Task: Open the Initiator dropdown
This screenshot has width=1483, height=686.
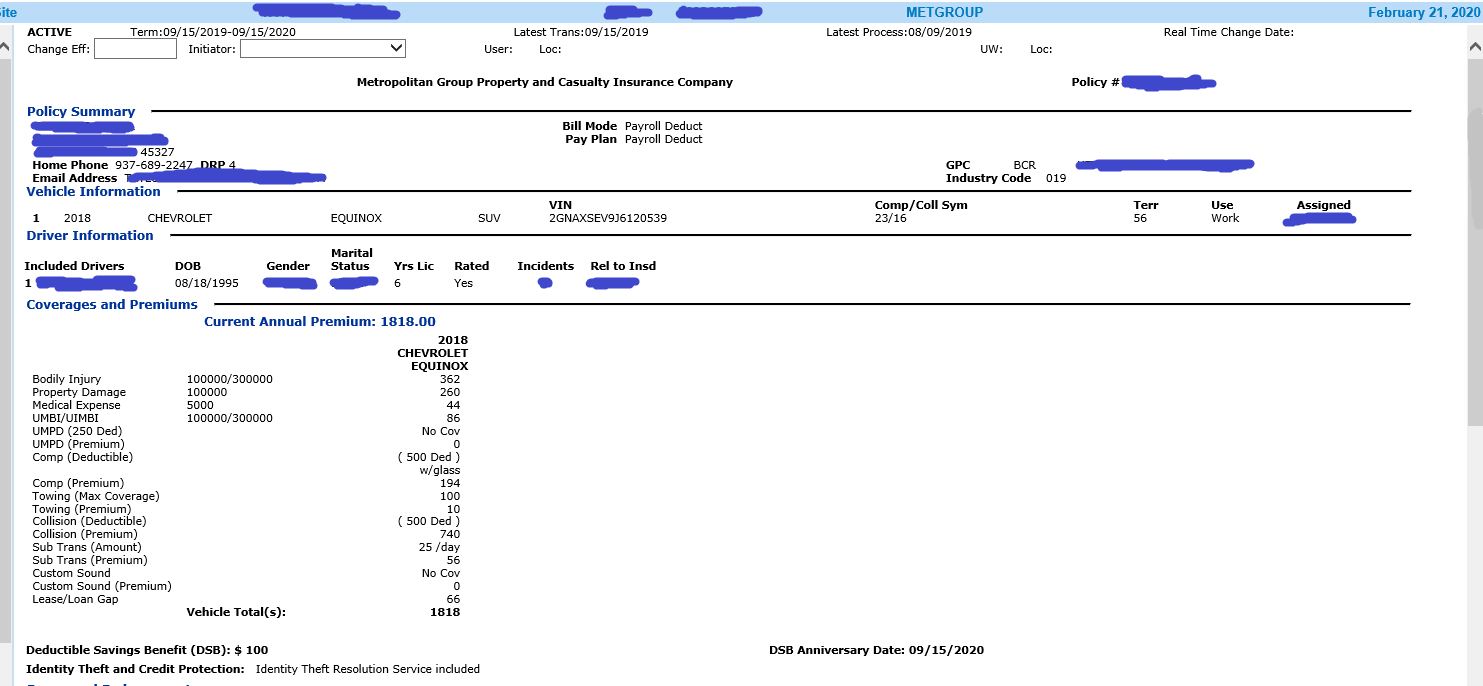Action: (323, 48)
